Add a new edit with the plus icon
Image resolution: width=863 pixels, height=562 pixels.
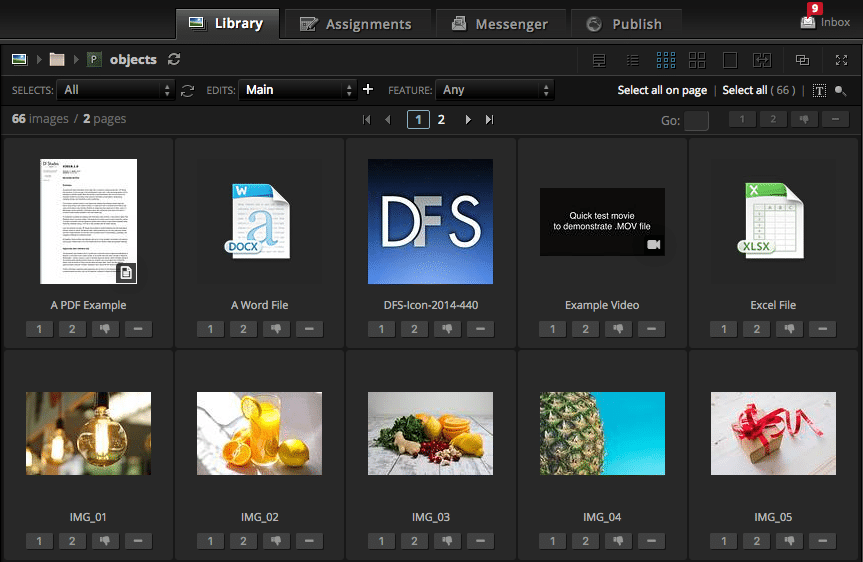coord(368,90)
